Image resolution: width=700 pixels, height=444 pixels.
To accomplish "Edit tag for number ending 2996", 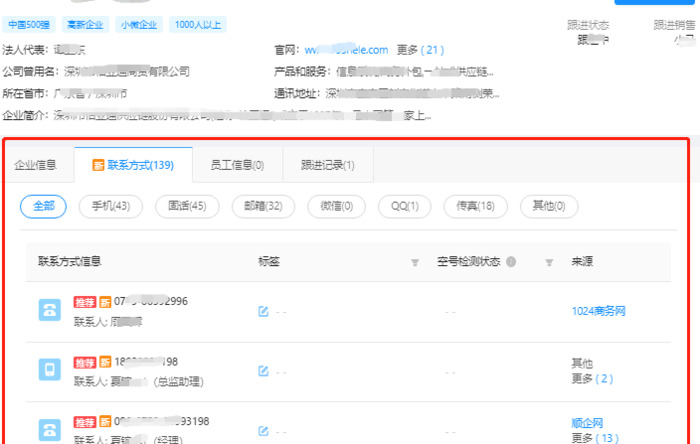I will point(263,311).
